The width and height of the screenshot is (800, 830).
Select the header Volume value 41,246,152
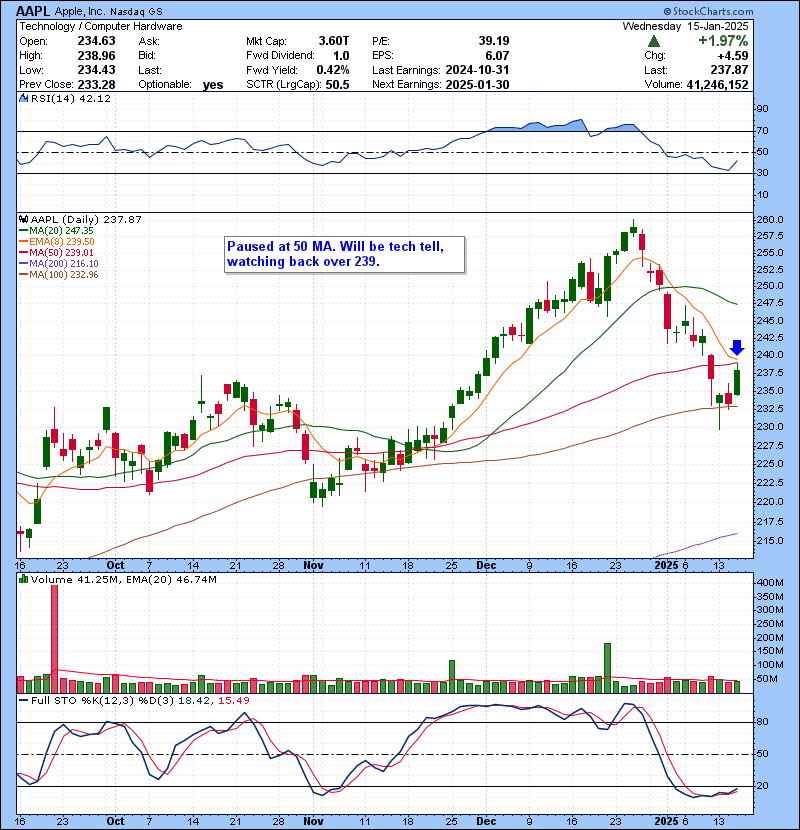tap(717, 85)
